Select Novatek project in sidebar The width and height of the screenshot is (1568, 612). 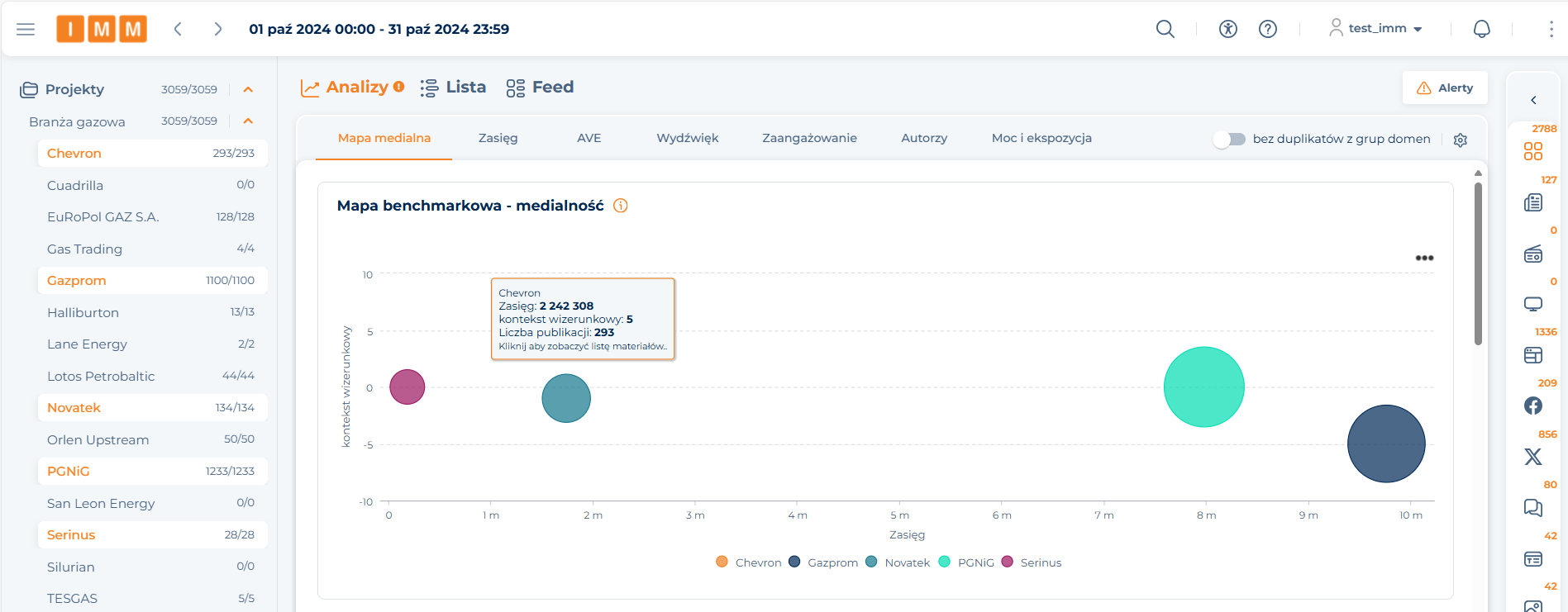pyautogui.click(x=152, y=407)
